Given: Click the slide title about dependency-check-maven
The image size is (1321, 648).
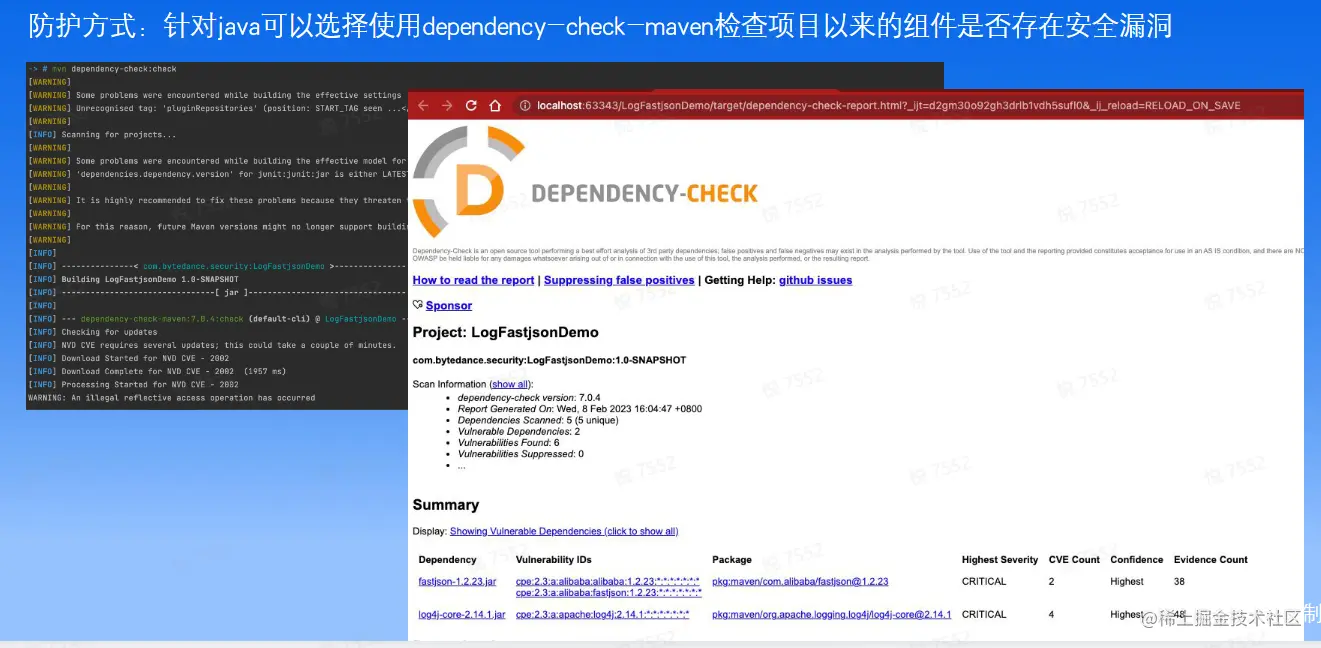Looking at the screenshot, I should 600,27.
